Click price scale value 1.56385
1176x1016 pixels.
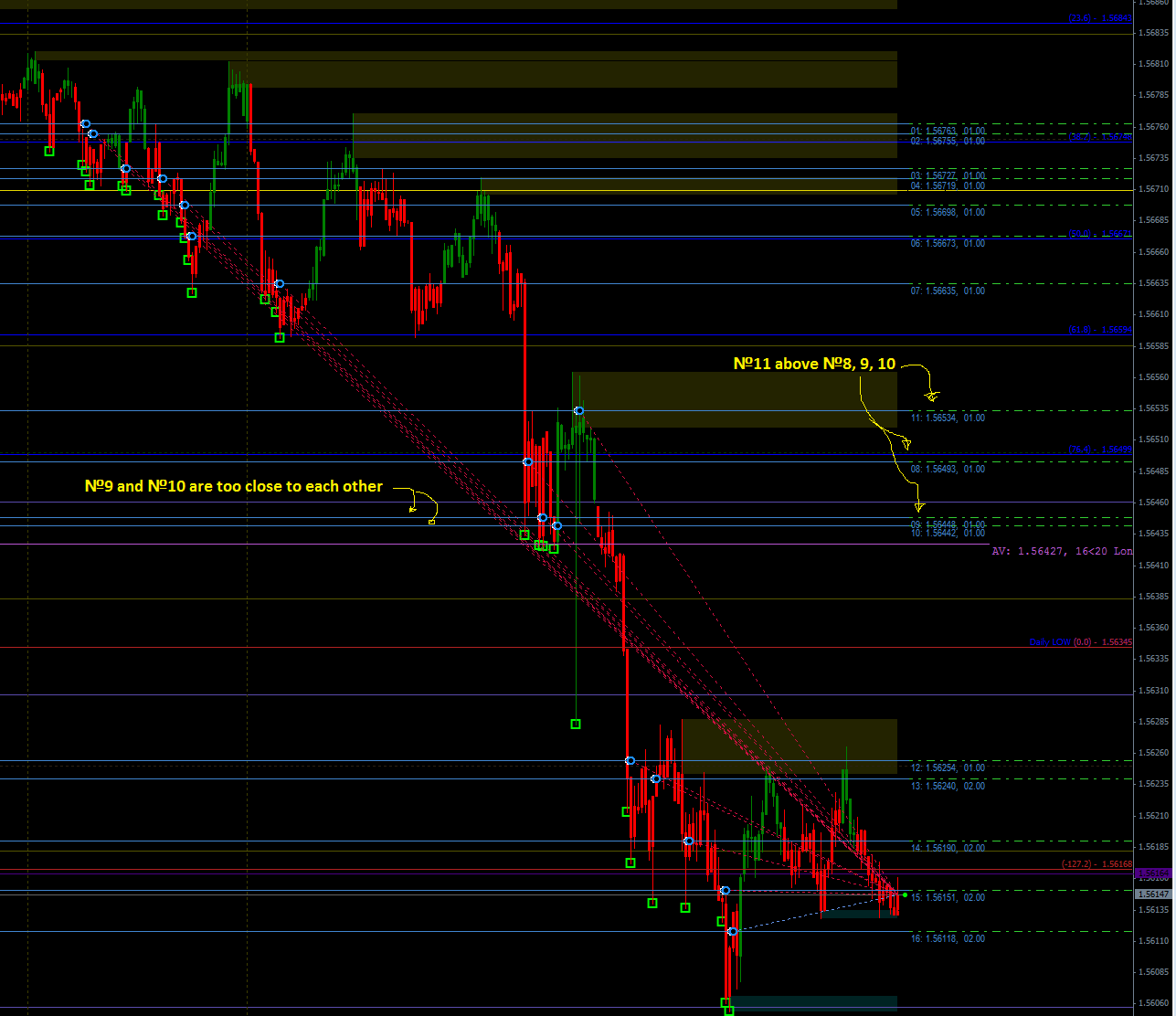tap(1155, 597)
